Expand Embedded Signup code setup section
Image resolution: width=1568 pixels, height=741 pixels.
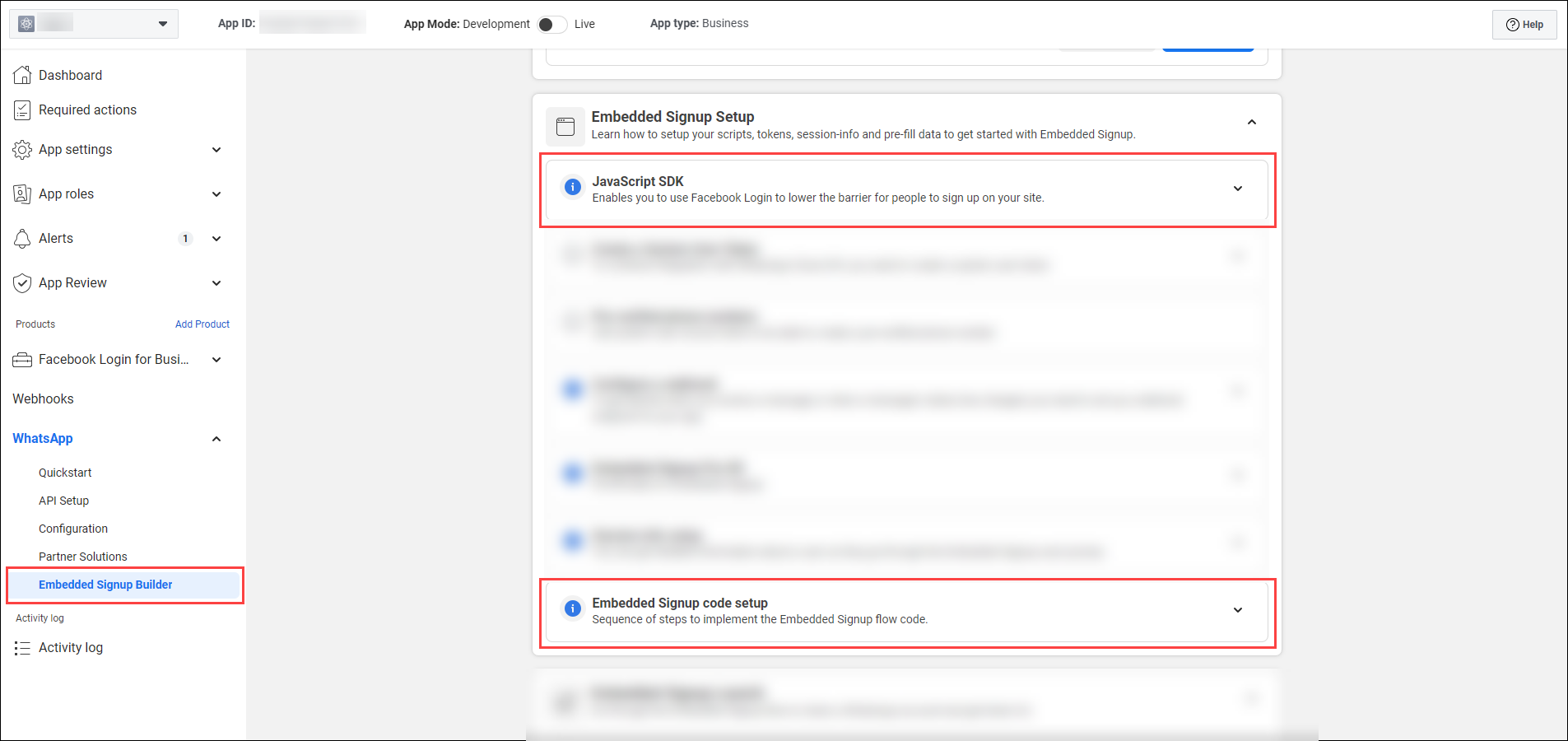click(1237, 610)
